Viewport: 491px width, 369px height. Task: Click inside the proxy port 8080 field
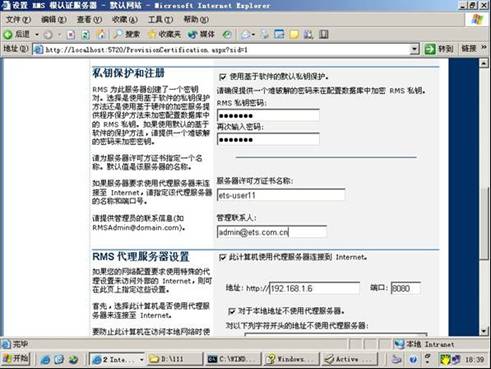(x=405, y=288)
